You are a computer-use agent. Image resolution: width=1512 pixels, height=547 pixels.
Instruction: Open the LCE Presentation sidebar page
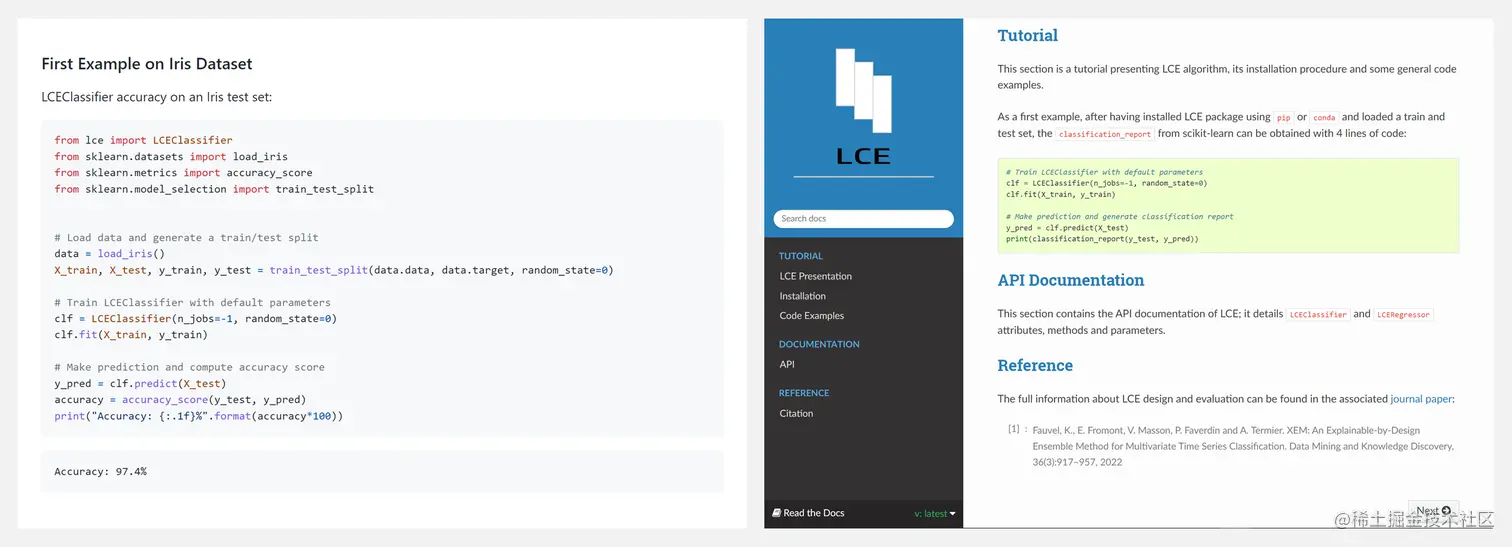pos(815,276)
